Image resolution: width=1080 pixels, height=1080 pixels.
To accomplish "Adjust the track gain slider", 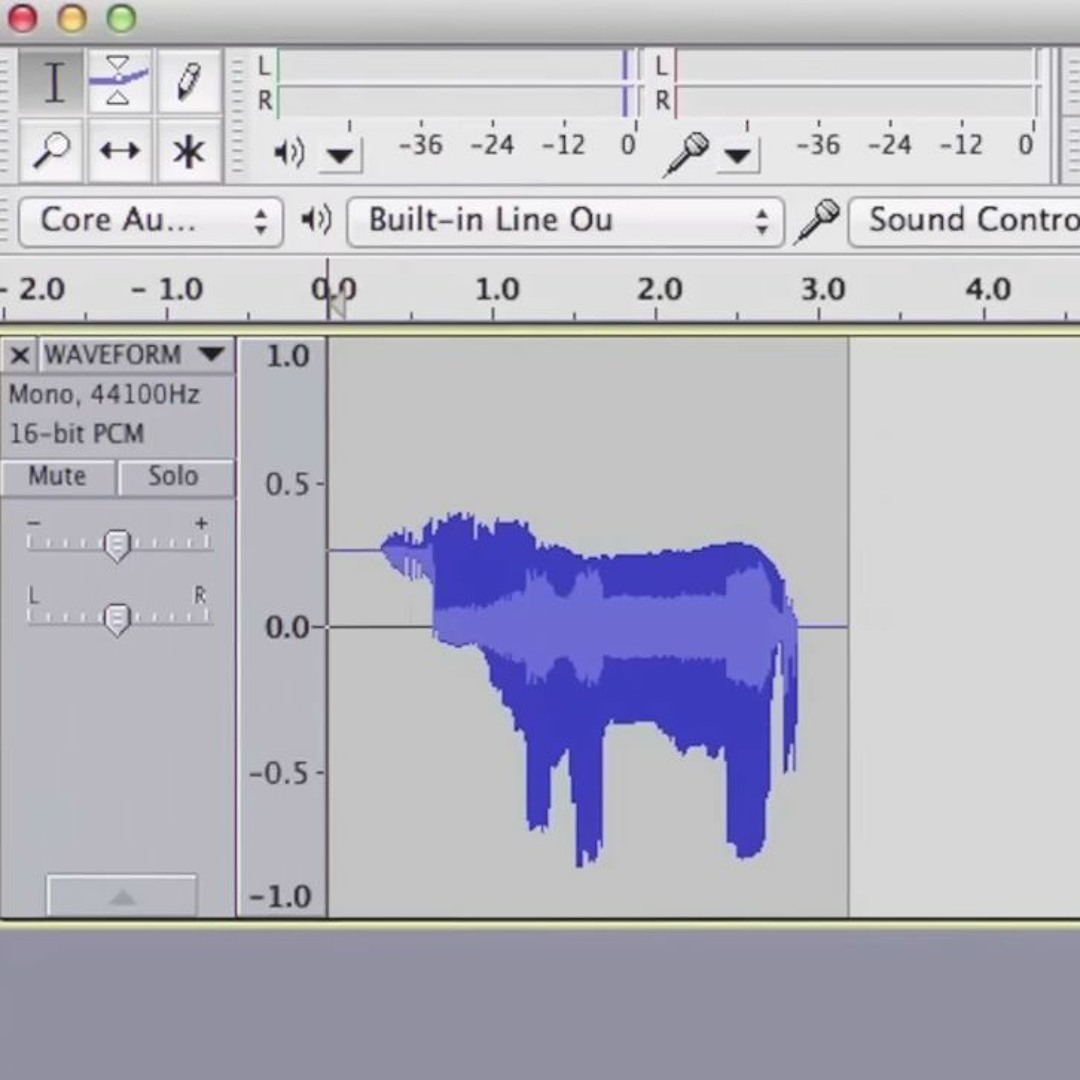I will tap(117, 543).
